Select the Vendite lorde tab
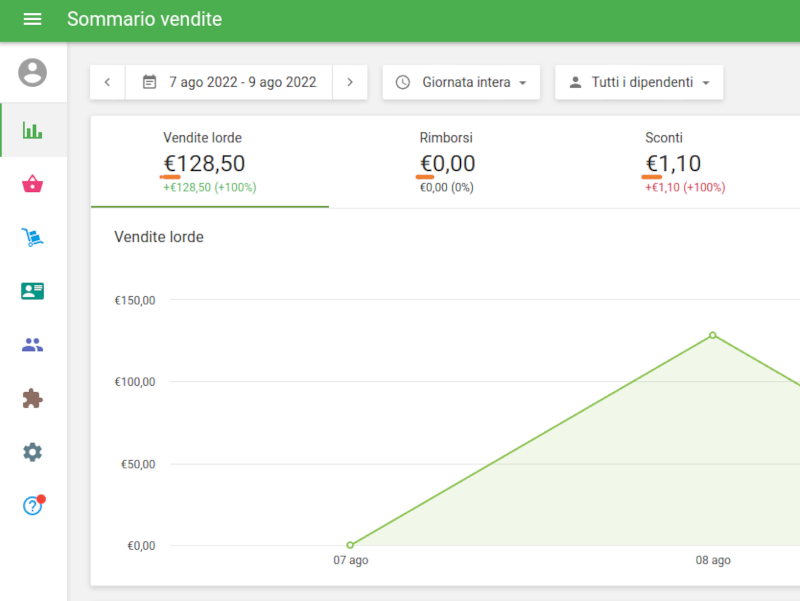The width and height of the screenshot is (800, 601). point(209,162)
